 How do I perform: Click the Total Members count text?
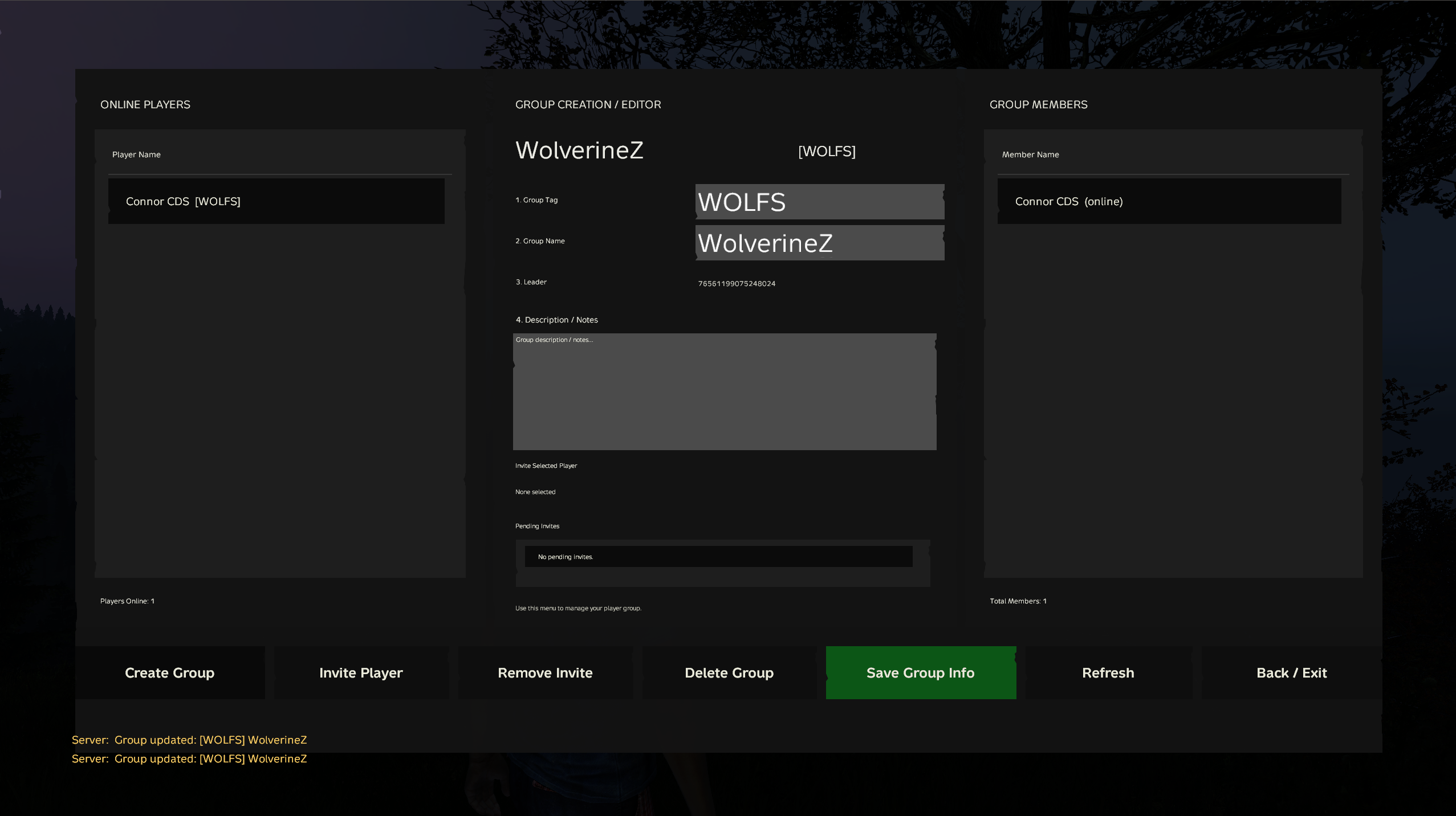tap(1018, 601)
